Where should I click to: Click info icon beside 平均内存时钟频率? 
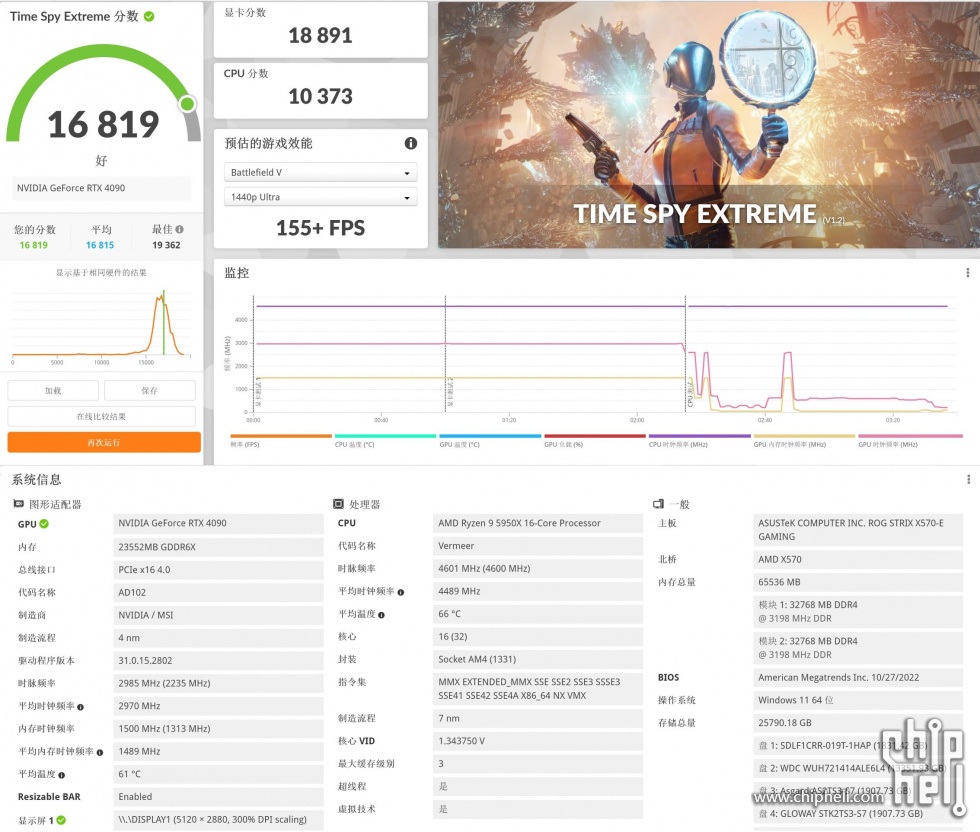click(x=100, y=752)
